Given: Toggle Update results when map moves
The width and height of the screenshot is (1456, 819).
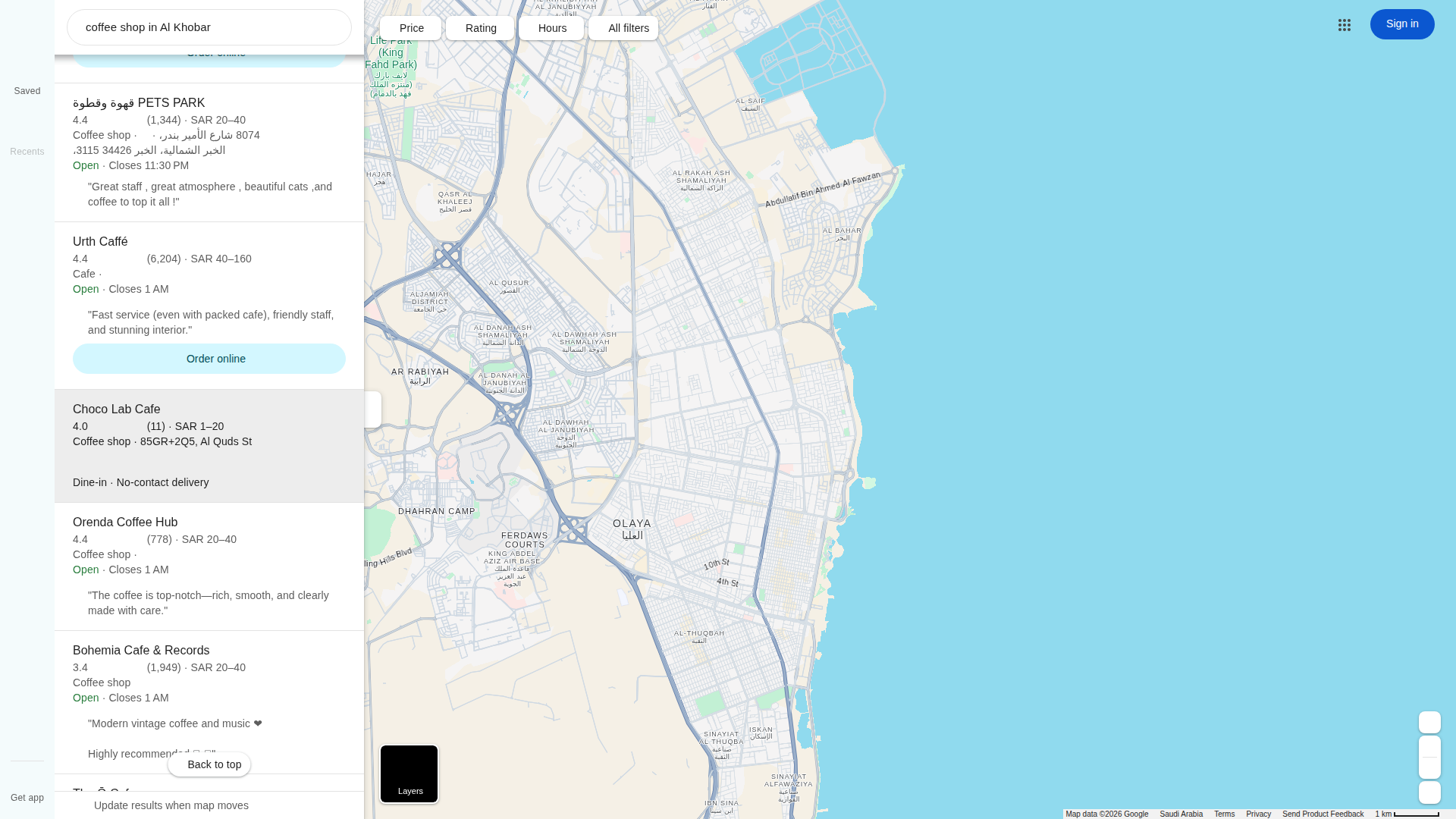Looking at the screenshot, I should tap(171, 805).
